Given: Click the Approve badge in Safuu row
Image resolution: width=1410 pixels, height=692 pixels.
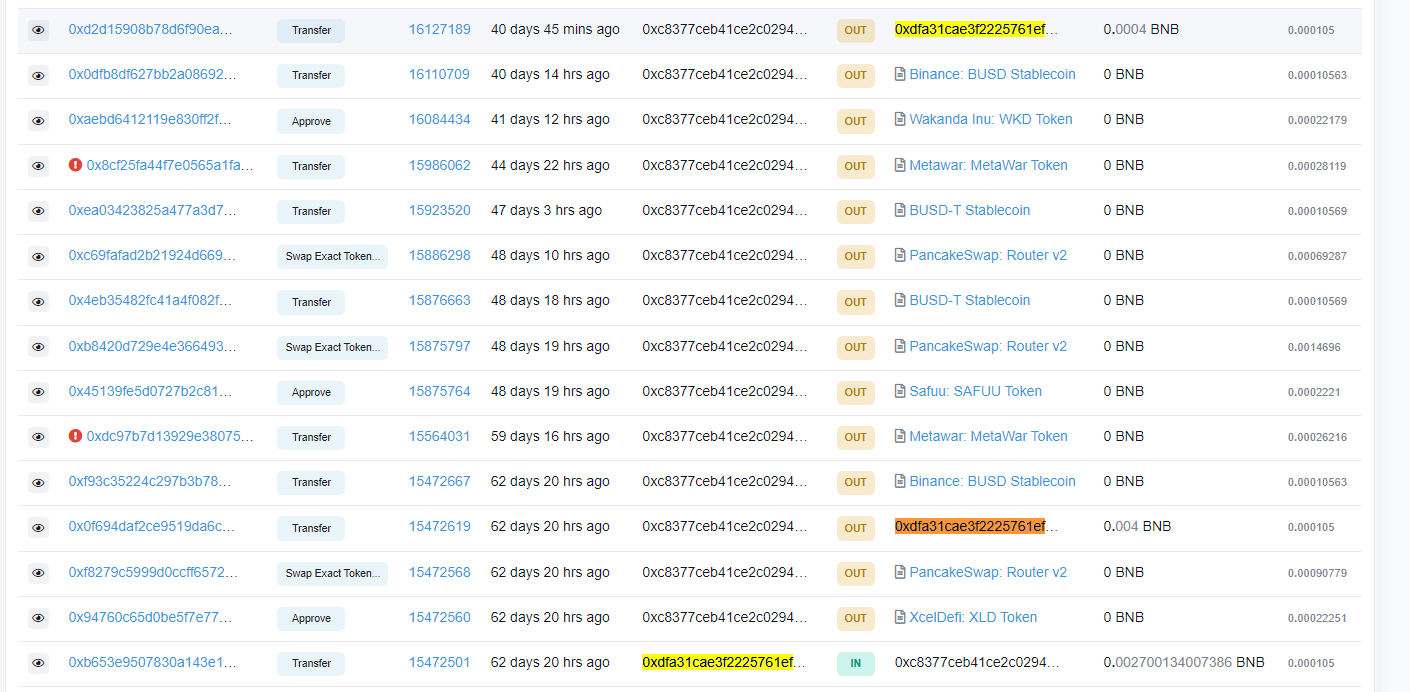Looking at the screenshot, I should coord(311,392).
